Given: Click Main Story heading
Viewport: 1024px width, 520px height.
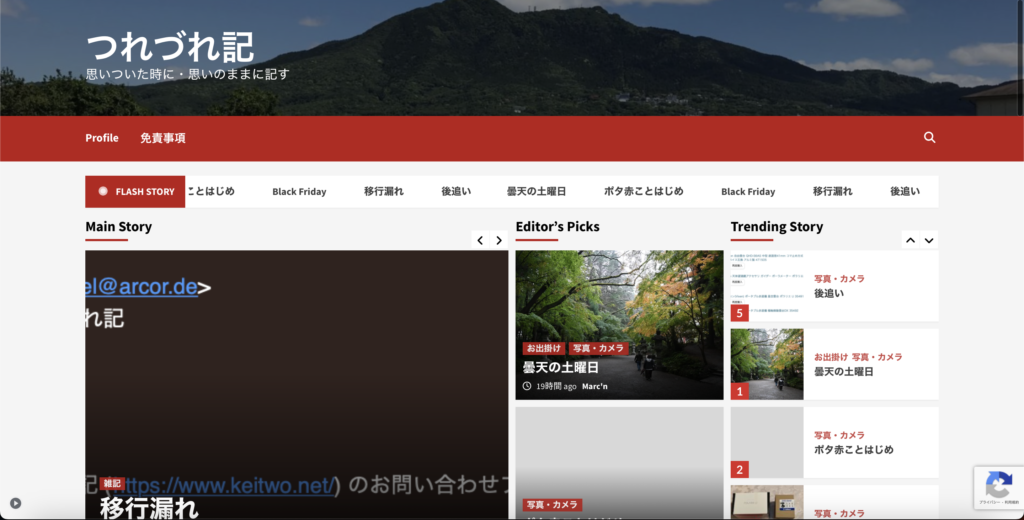Looking at the screenshot, I should (118, 227).
